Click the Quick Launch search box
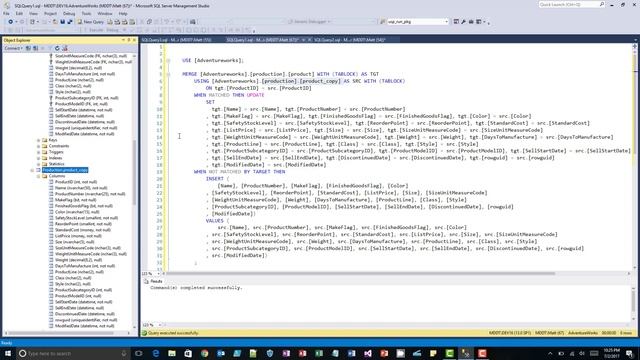 pyautogui.click(x=571, y=4)
